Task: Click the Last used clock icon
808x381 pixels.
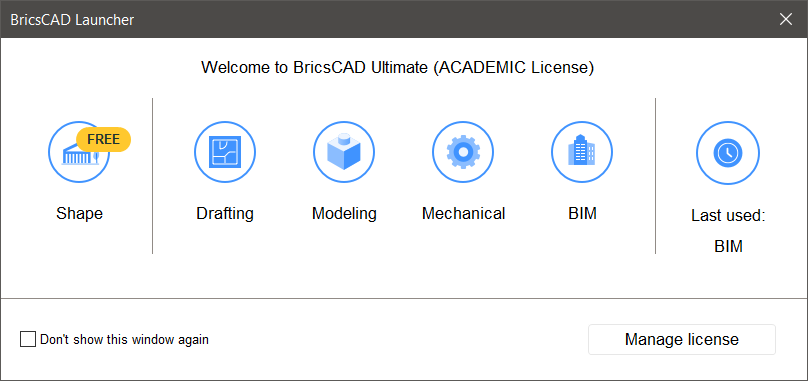Action: (x=728, y=153)
